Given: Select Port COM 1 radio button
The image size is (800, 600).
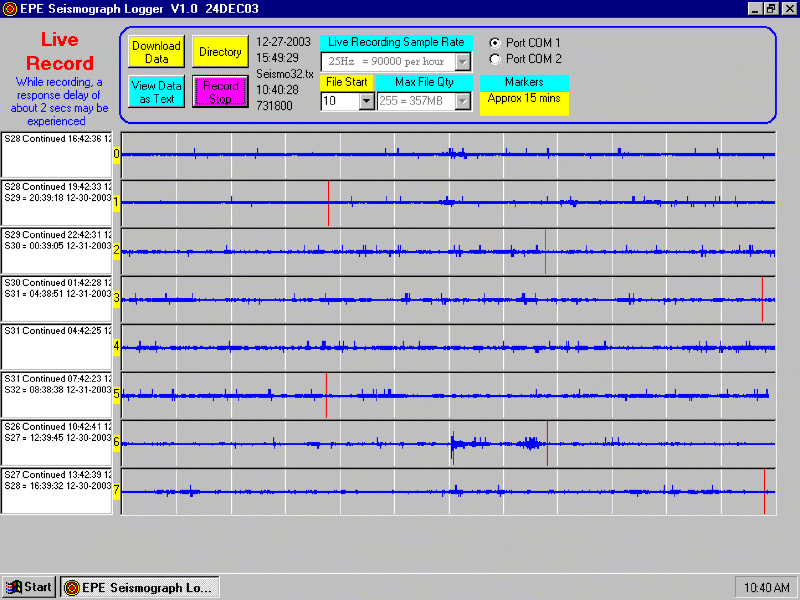Looking at the screenshot, I should [495, 43].
